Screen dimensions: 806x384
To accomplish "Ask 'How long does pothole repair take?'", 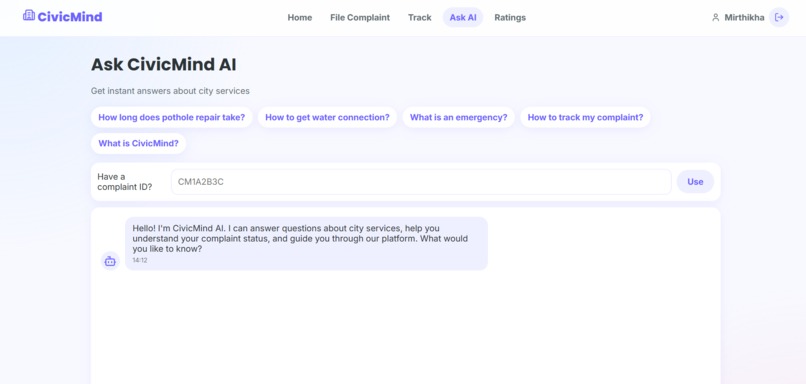I will click(x=172, y=117).
